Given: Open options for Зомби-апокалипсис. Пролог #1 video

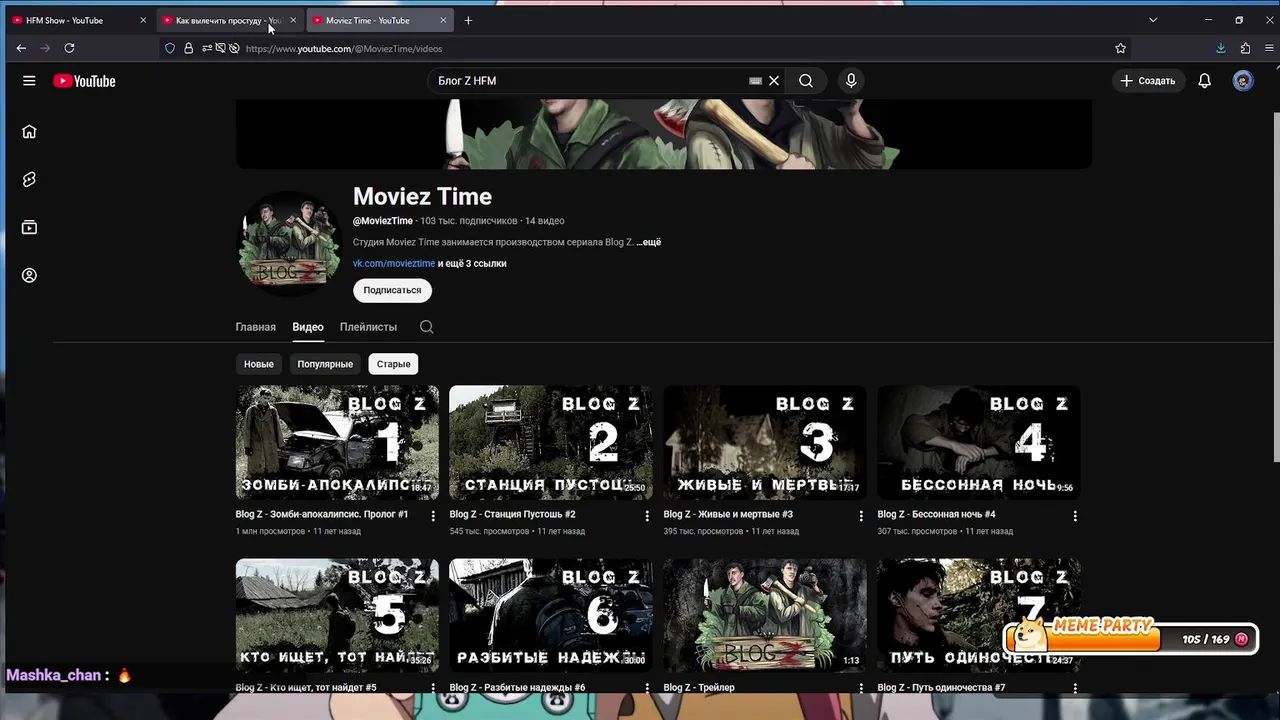Looking at the screenshot, I should [433, 516].
